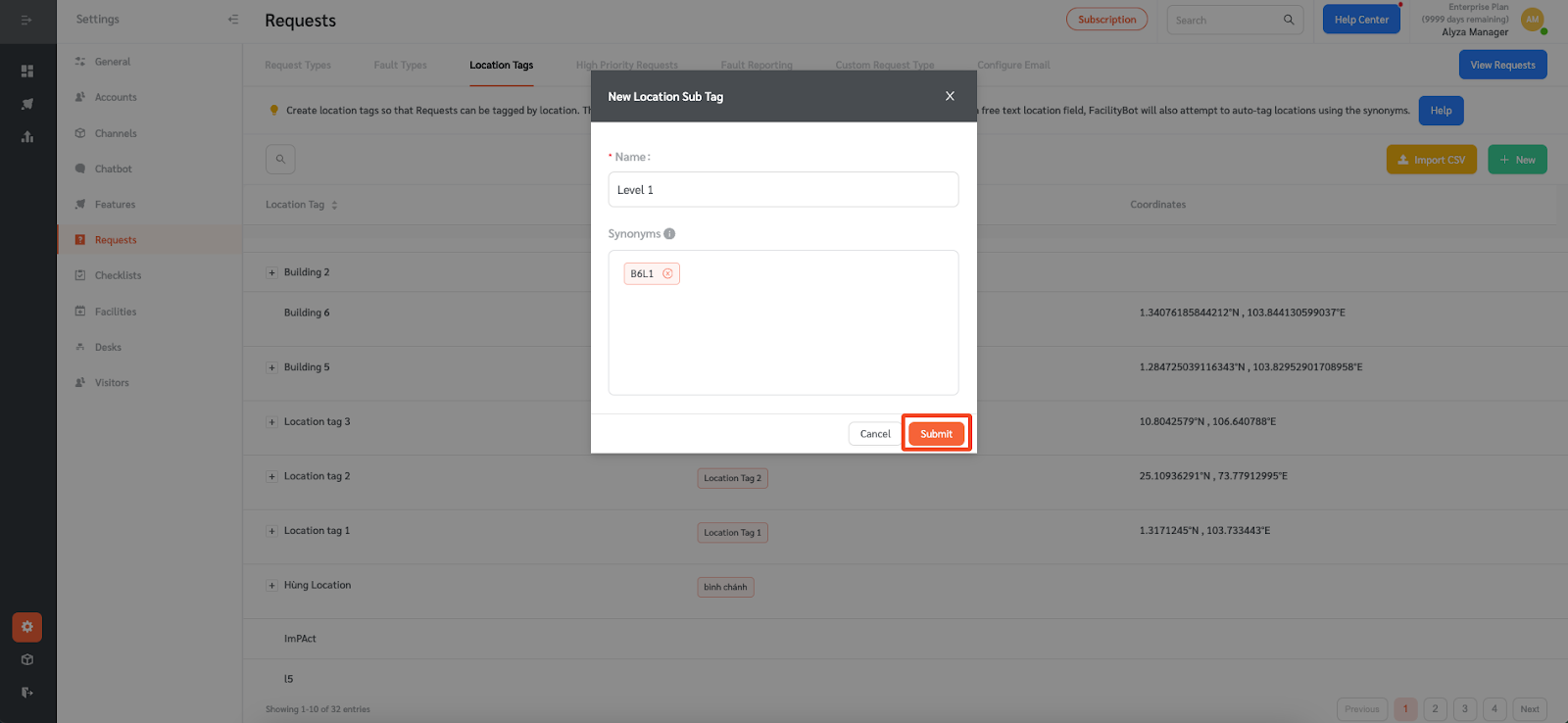Cancel the New Location Sub Tag dialog

pyautogui.click(x=875, y=434)
